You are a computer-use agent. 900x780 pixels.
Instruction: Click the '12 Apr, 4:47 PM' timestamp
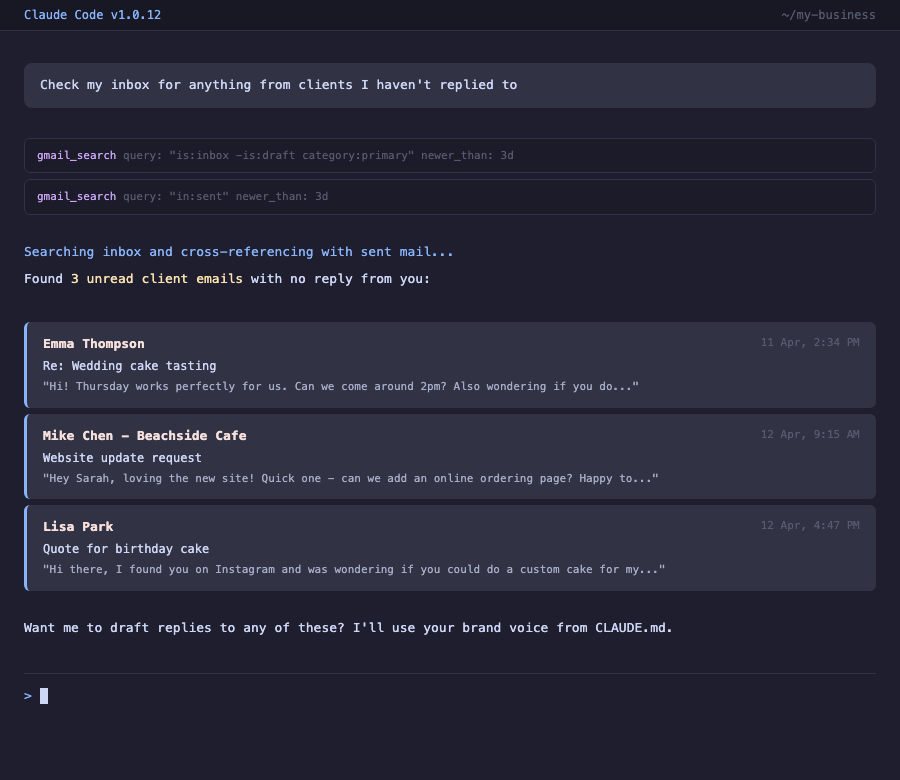pyautogui.click(x=810, y=526)
